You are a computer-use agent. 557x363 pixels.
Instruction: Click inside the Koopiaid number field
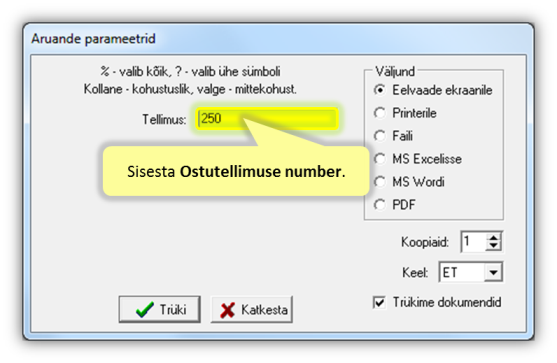(x=474, y=242)
